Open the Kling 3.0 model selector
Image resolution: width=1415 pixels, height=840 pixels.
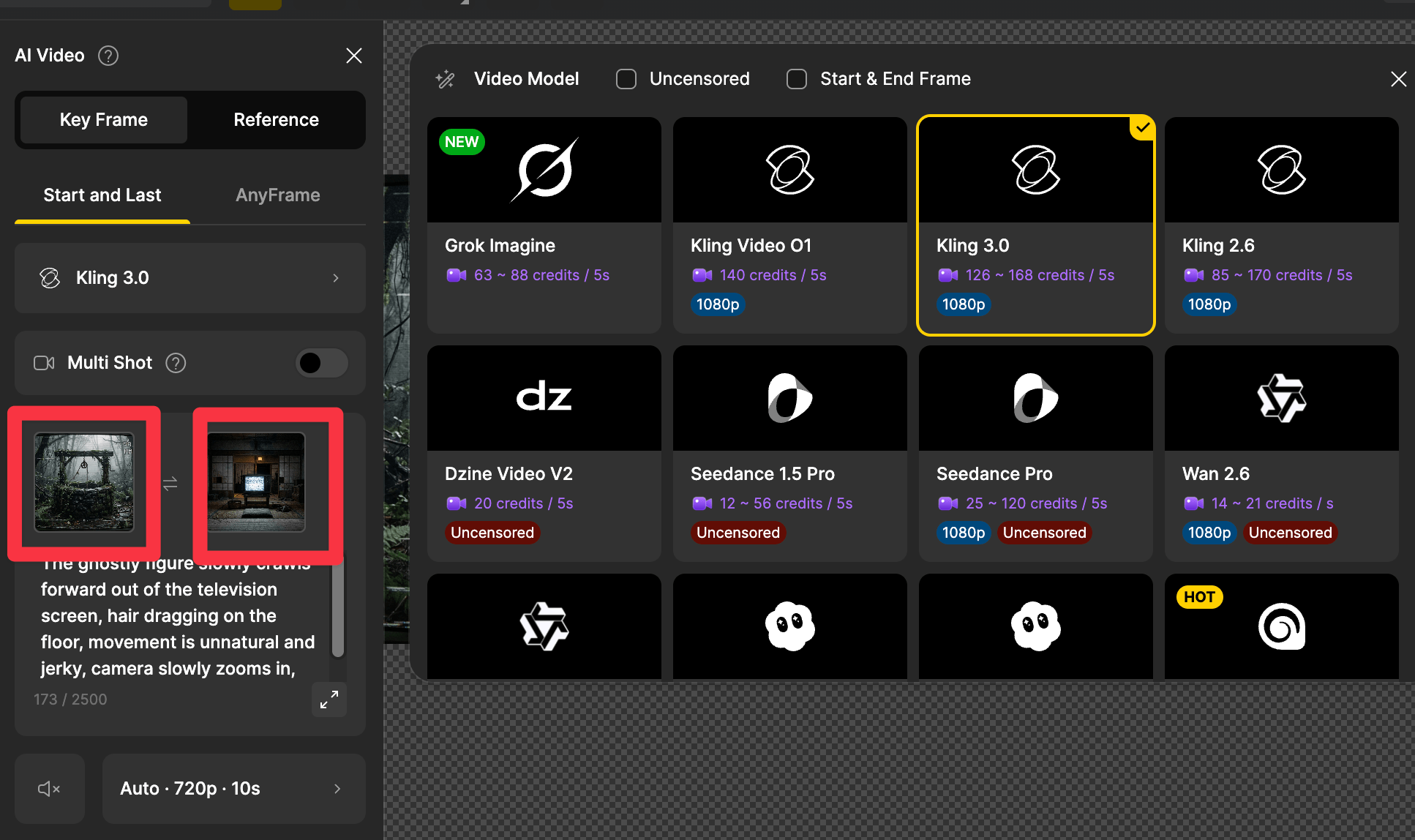coord(190,278)
